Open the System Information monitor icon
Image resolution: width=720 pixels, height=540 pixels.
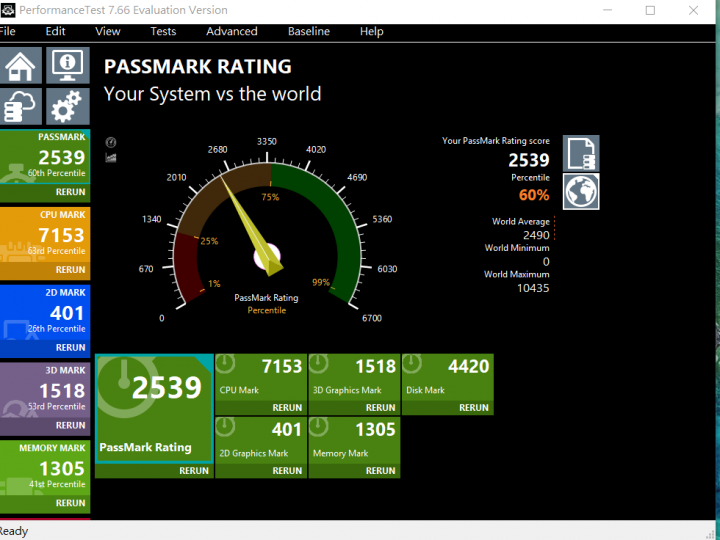(x=68, y=65)
